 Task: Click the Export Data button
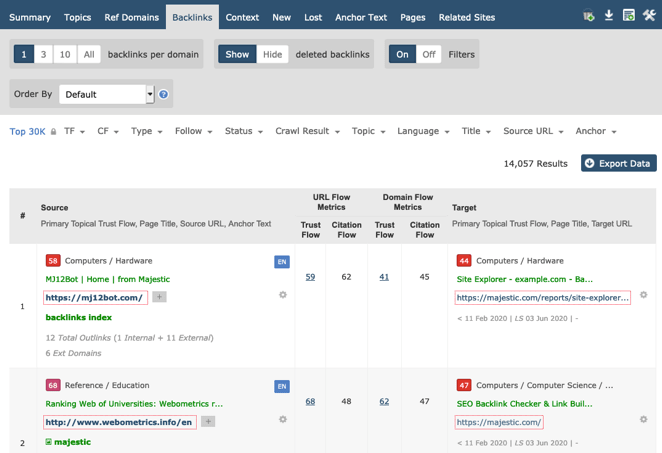click(618, 163)
